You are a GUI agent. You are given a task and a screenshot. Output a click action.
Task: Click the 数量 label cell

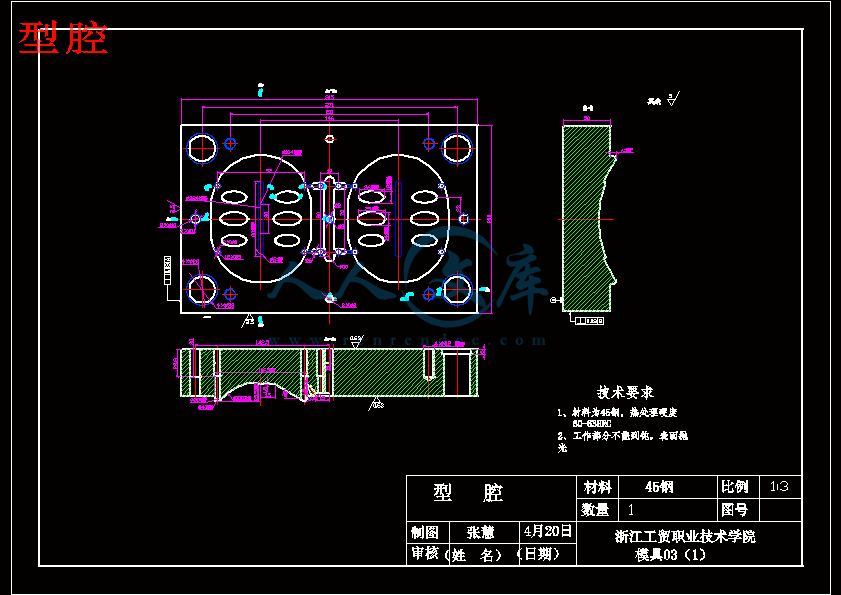(x=597, y=510)
